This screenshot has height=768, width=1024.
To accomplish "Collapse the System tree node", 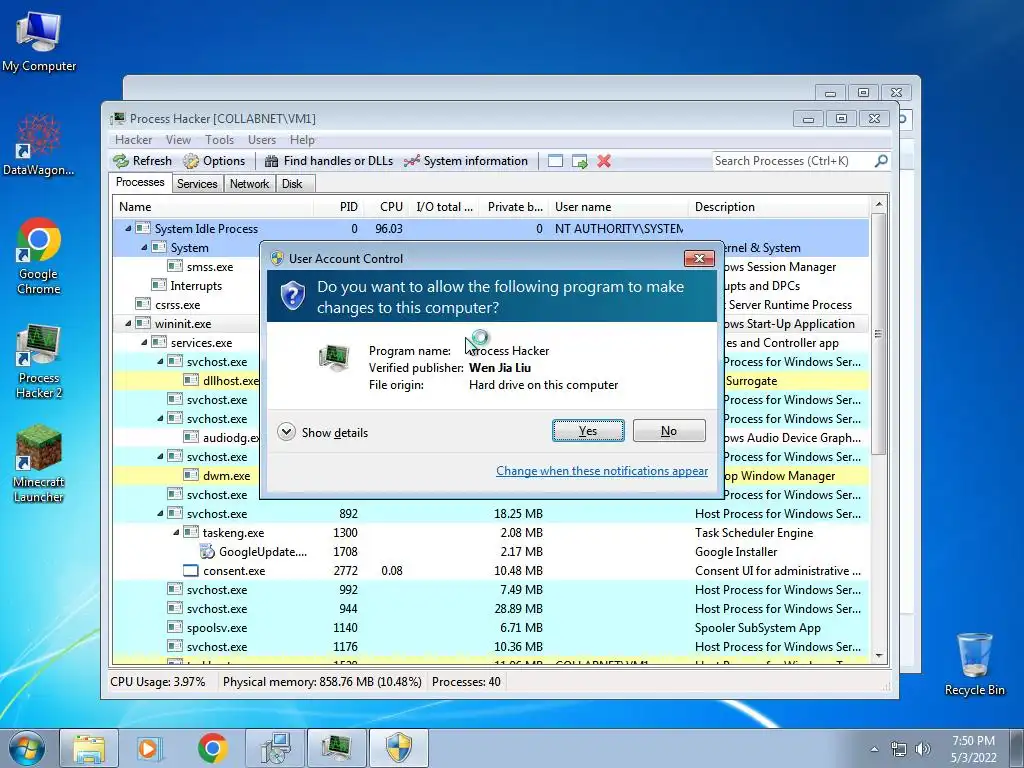I will tap(144, 248).
